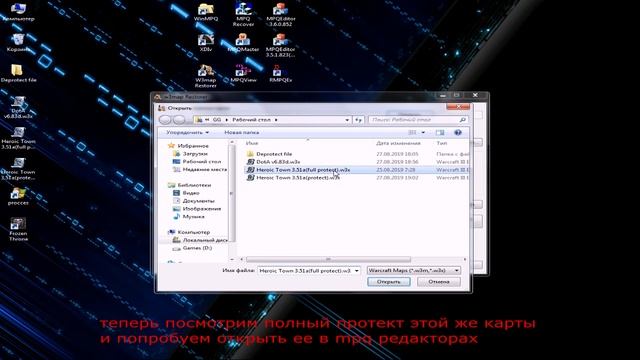
Task: Click the file name input field
Action: pos(305,271)
